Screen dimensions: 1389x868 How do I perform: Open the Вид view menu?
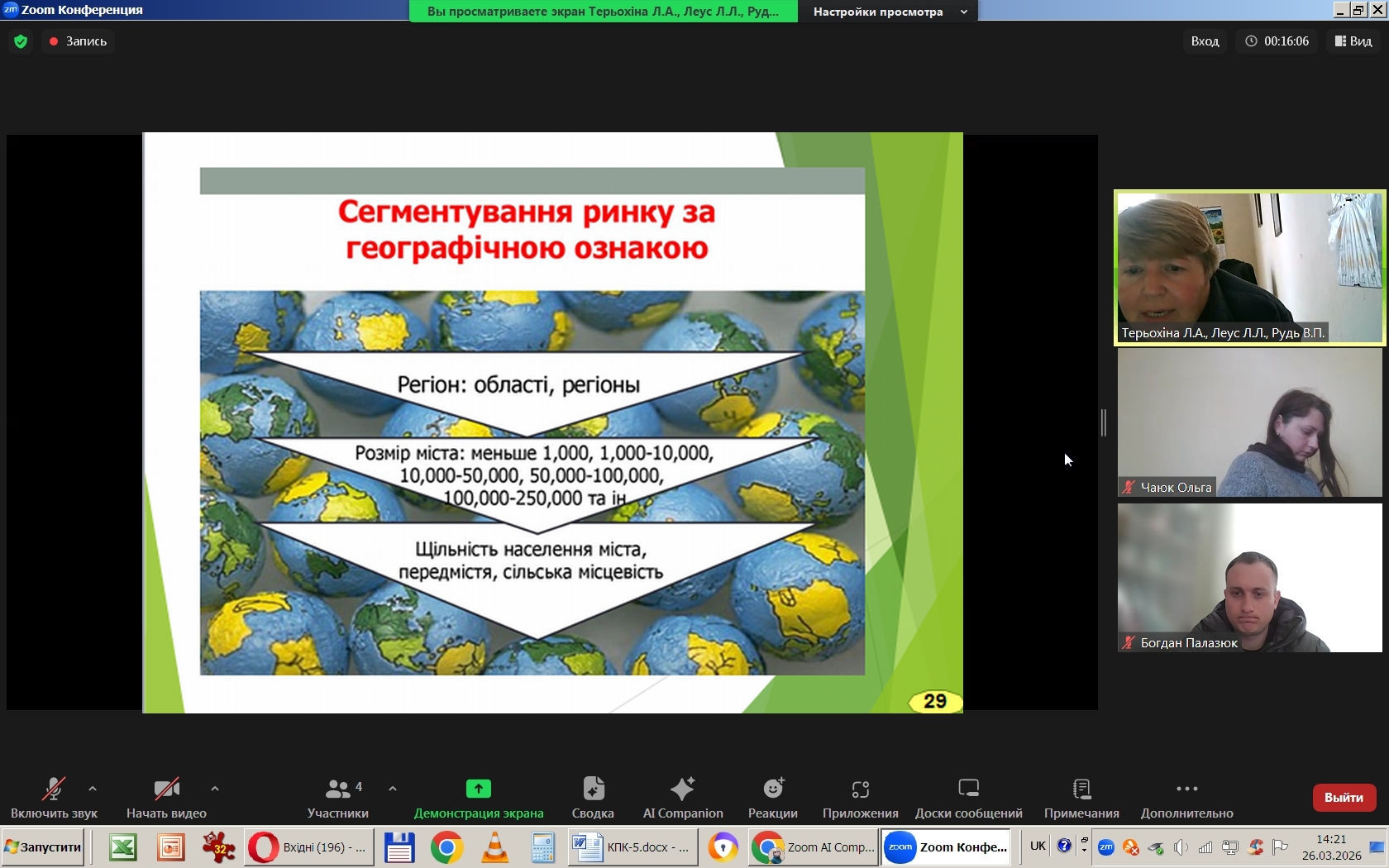point(1353,41)
